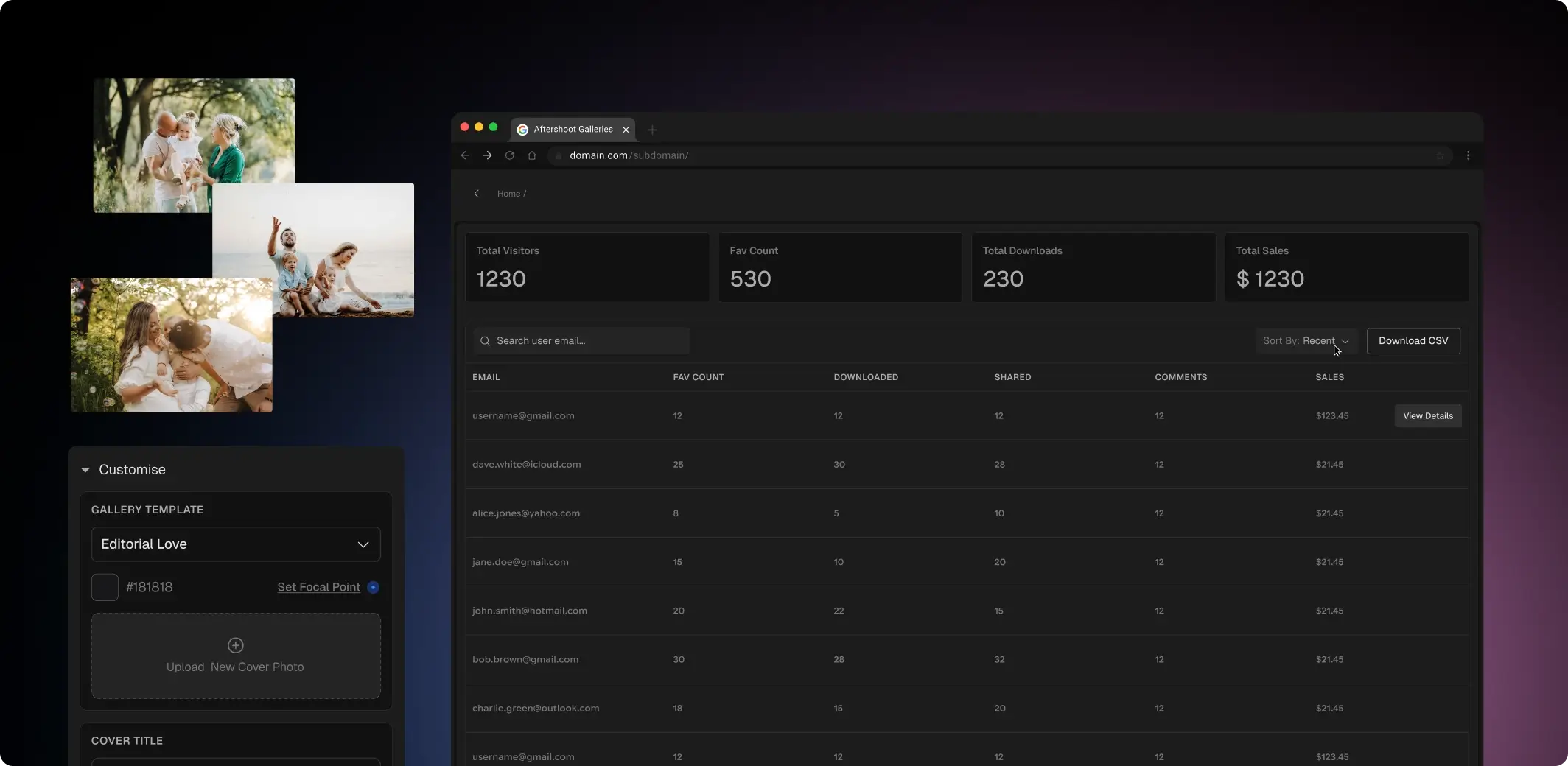This screenshot has height=766, width=1568.
Task: Click charlie.green's fav count 18
Action: click(678, 708)
